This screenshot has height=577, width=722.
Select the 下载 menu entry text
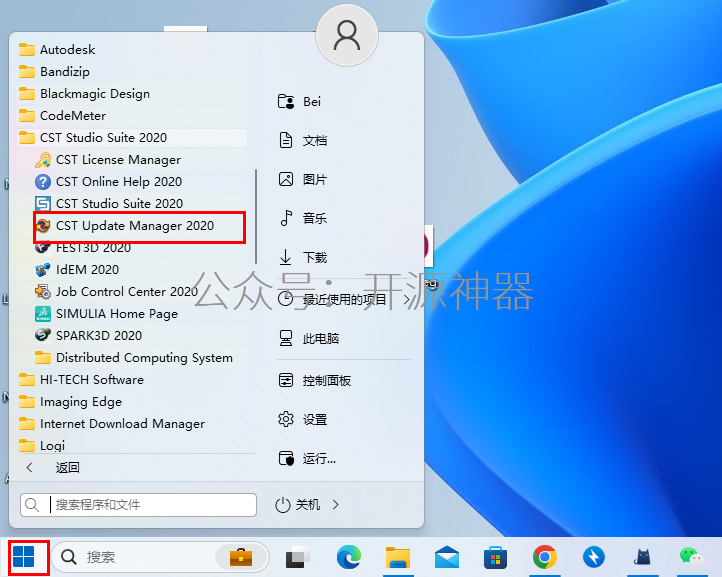(315, 257)
